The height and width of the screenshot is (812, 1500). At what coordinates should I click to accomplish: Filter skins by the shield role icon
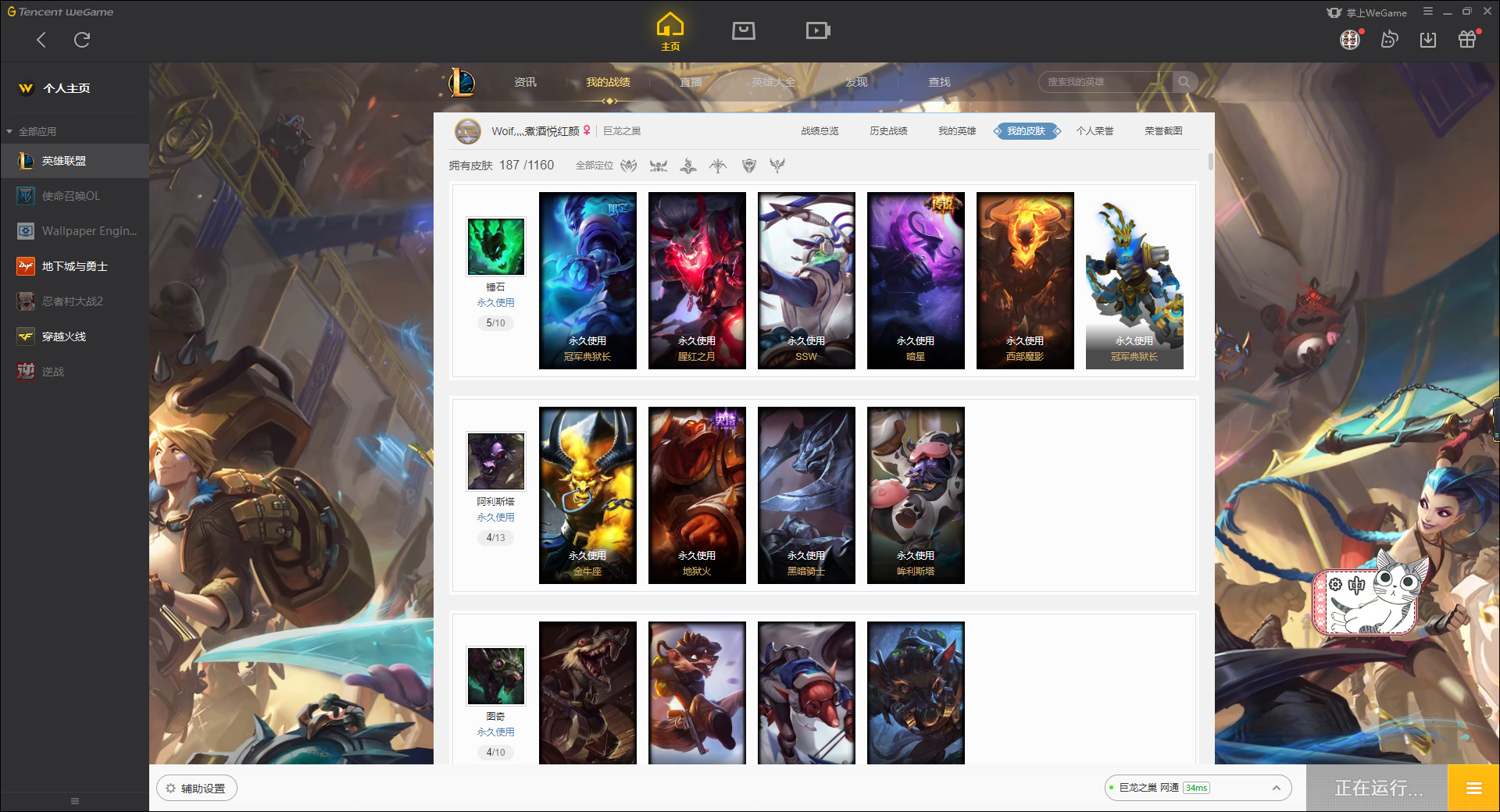coord(748,166)
